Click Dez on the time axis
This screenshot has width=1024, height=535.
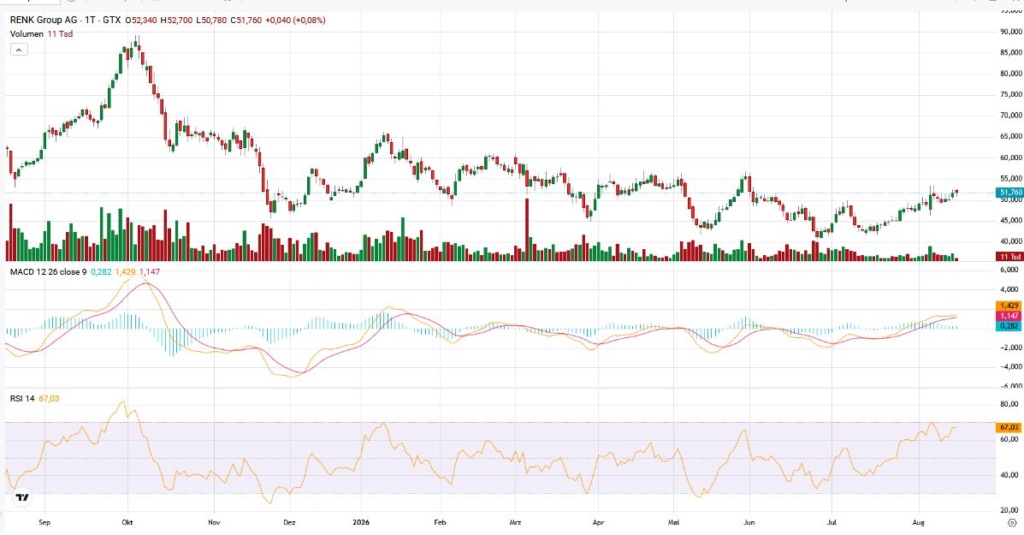tap(289, 523)
